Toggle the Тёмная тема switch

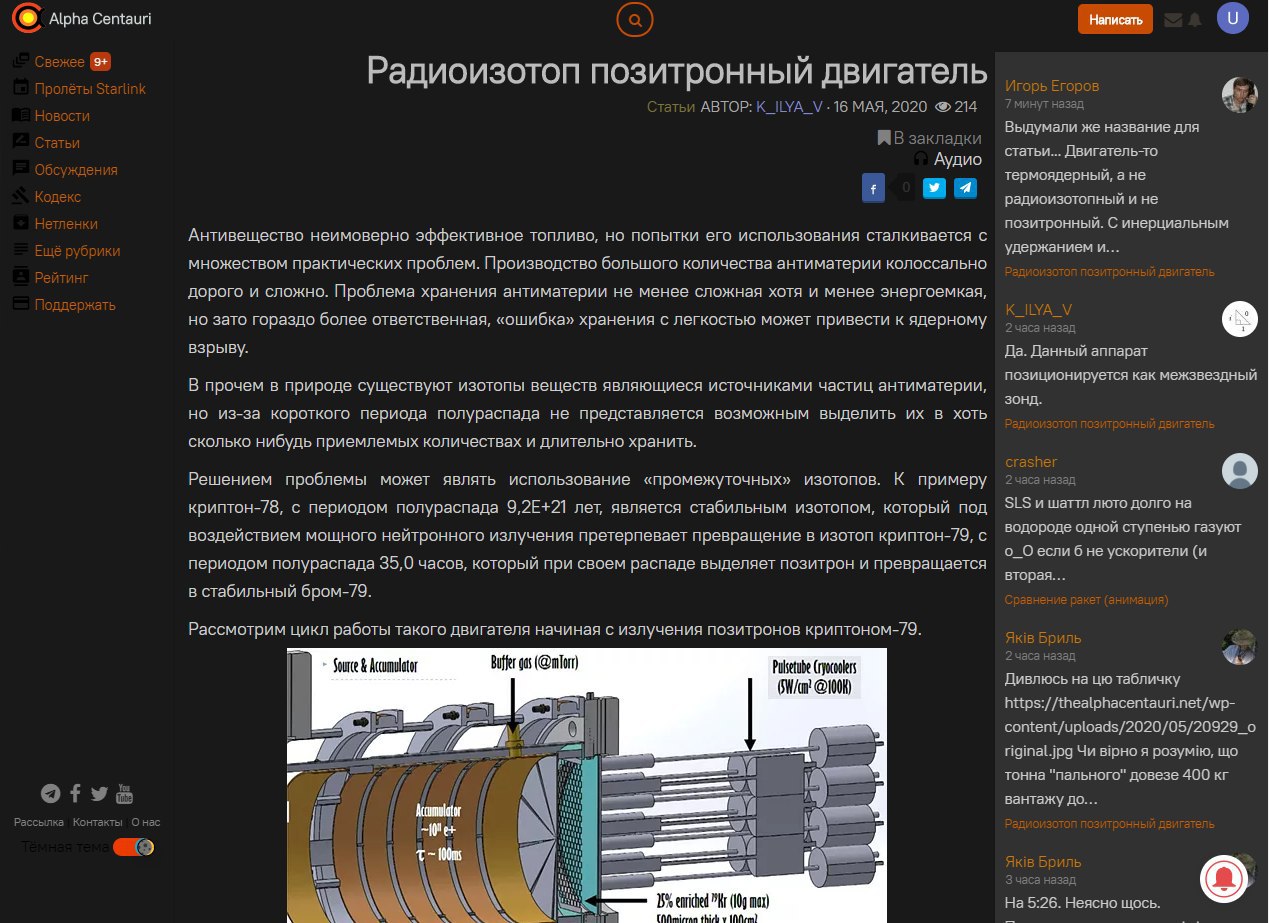(133, 848)
